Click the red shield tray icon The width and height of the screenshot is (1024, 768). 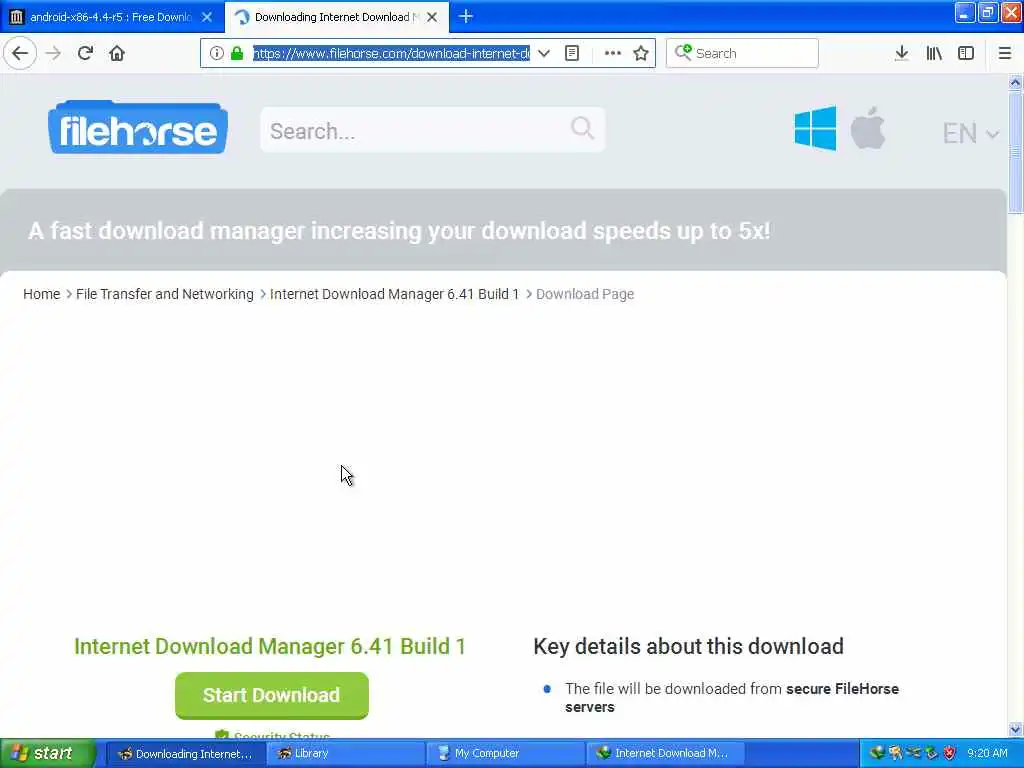click(x=950, y=754)
